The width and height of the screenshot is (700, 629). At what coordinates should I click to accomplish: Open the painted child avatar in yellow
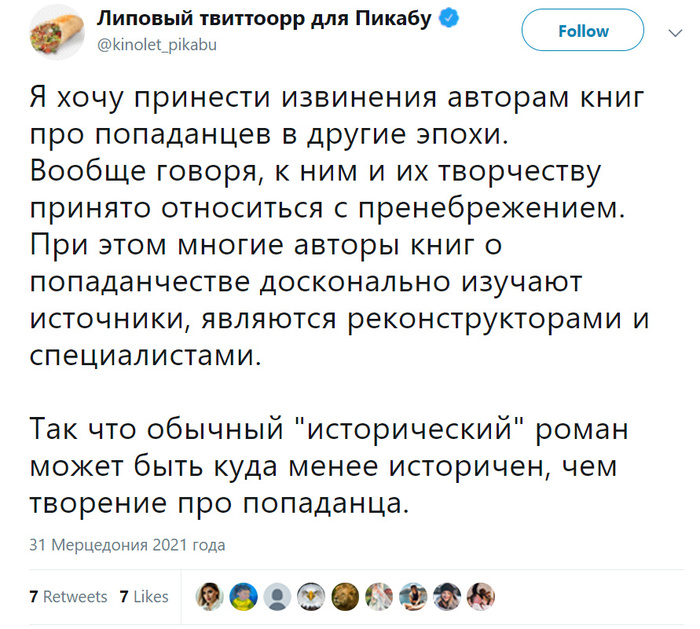pos(243,596)
